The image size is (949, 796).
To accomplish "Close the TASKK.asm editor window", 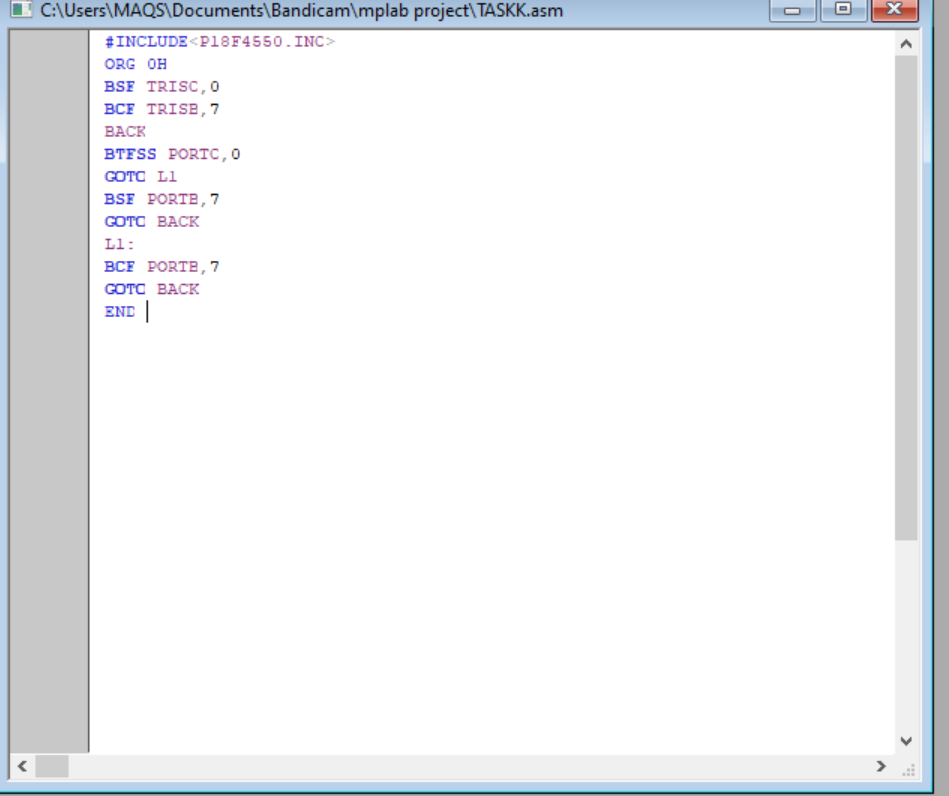I will (893, 10).
